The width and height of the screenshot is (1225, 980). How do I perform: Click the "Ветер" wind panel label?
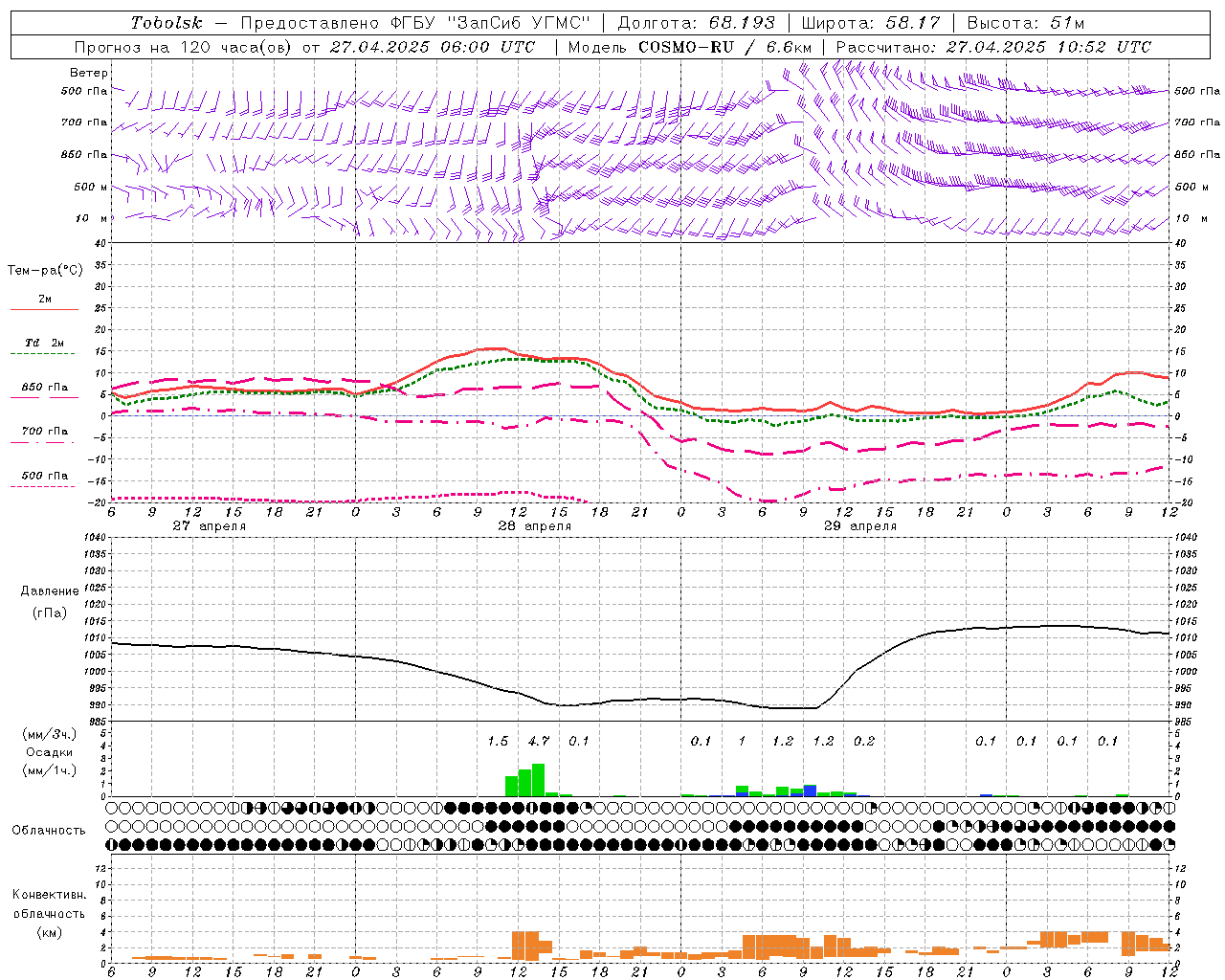tap(89, 73)
